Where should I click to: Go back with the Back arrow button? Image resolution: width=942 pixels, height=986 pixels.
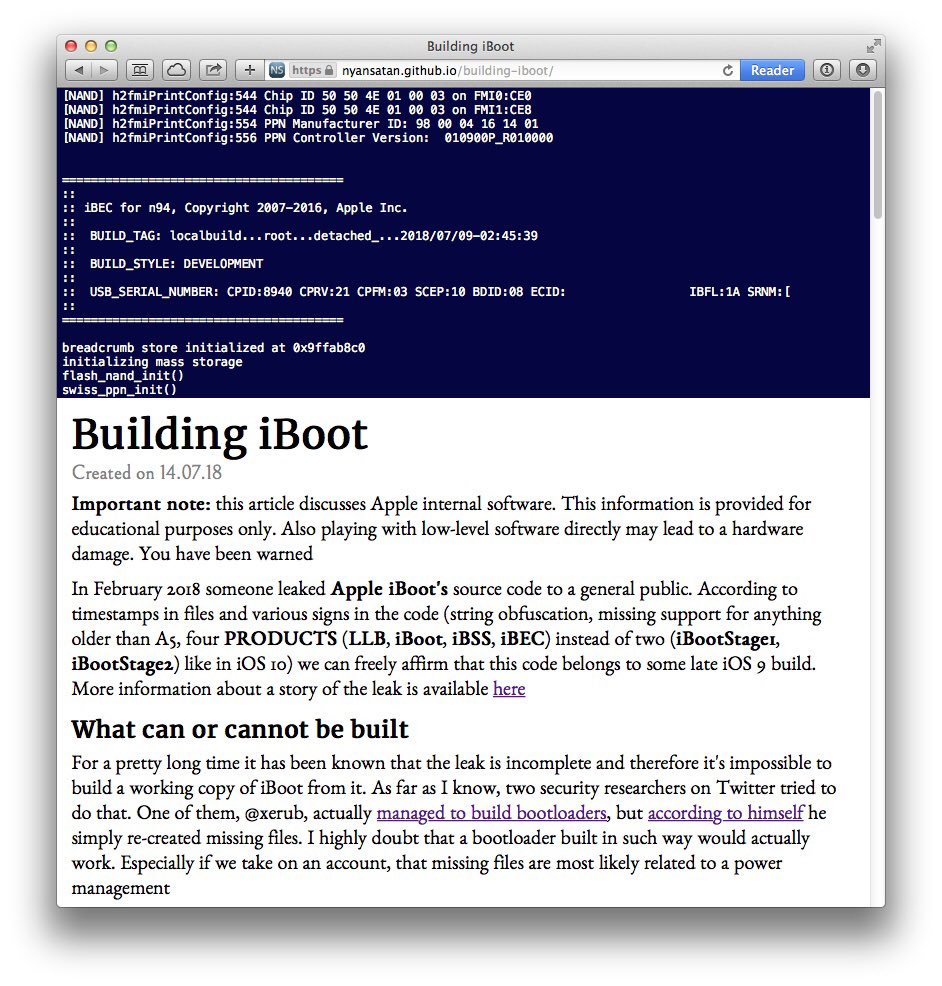click(x=79, y=70)
